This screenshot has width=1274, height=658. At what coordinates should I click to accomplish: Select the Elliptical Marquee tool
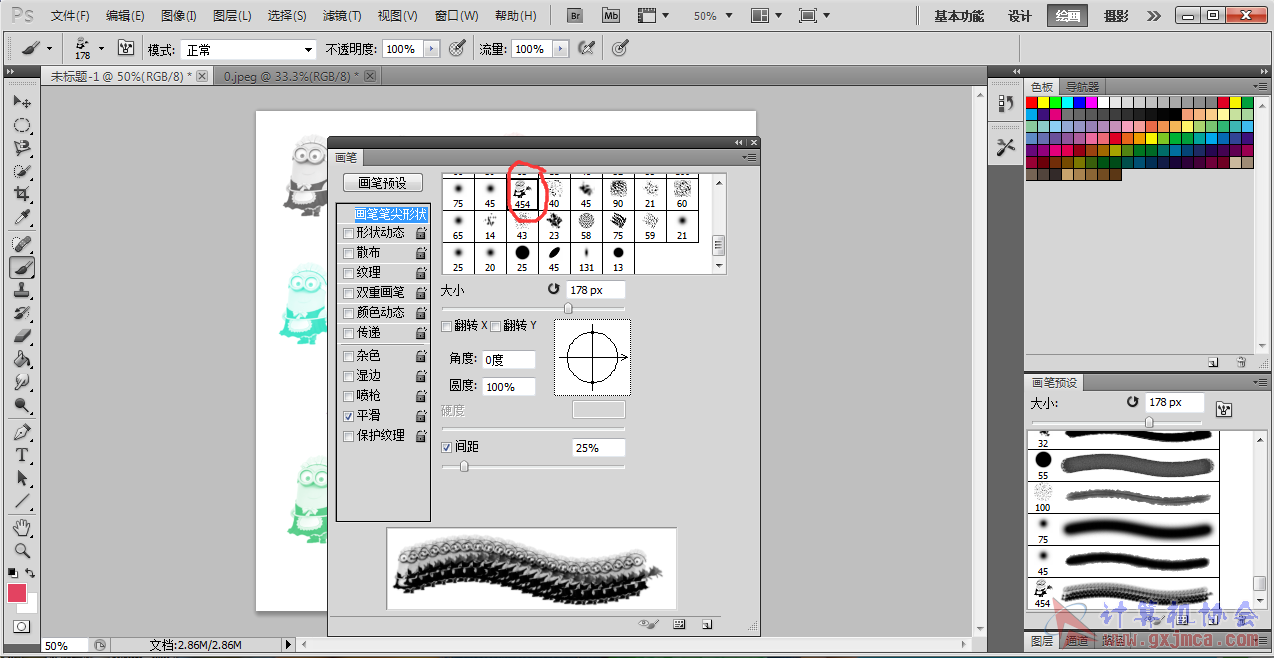pyautogui.click(x=21, y=125)
